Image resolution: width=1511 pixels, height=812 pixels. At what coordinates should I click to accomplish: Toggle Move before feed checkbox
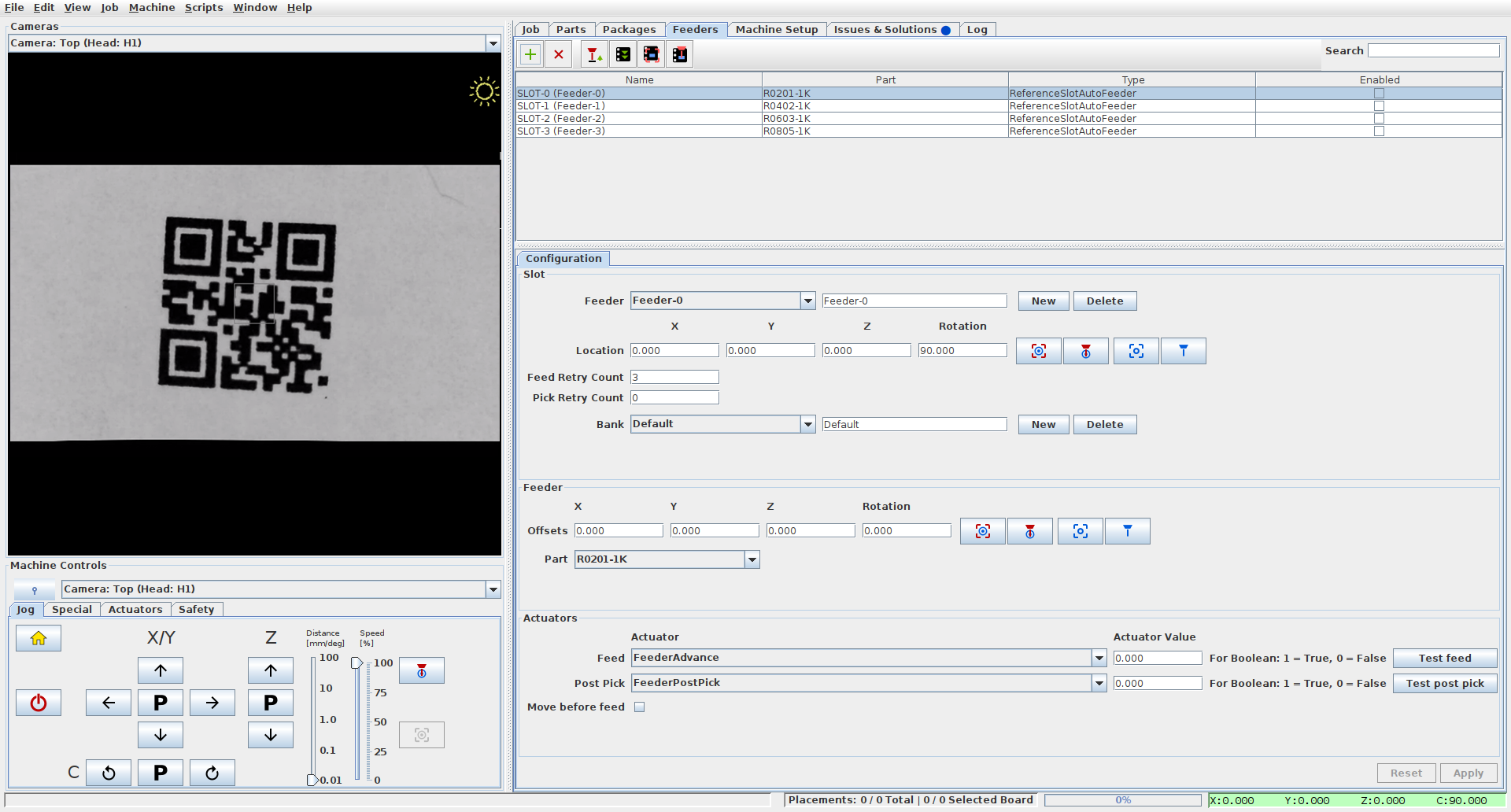(639, 707)
